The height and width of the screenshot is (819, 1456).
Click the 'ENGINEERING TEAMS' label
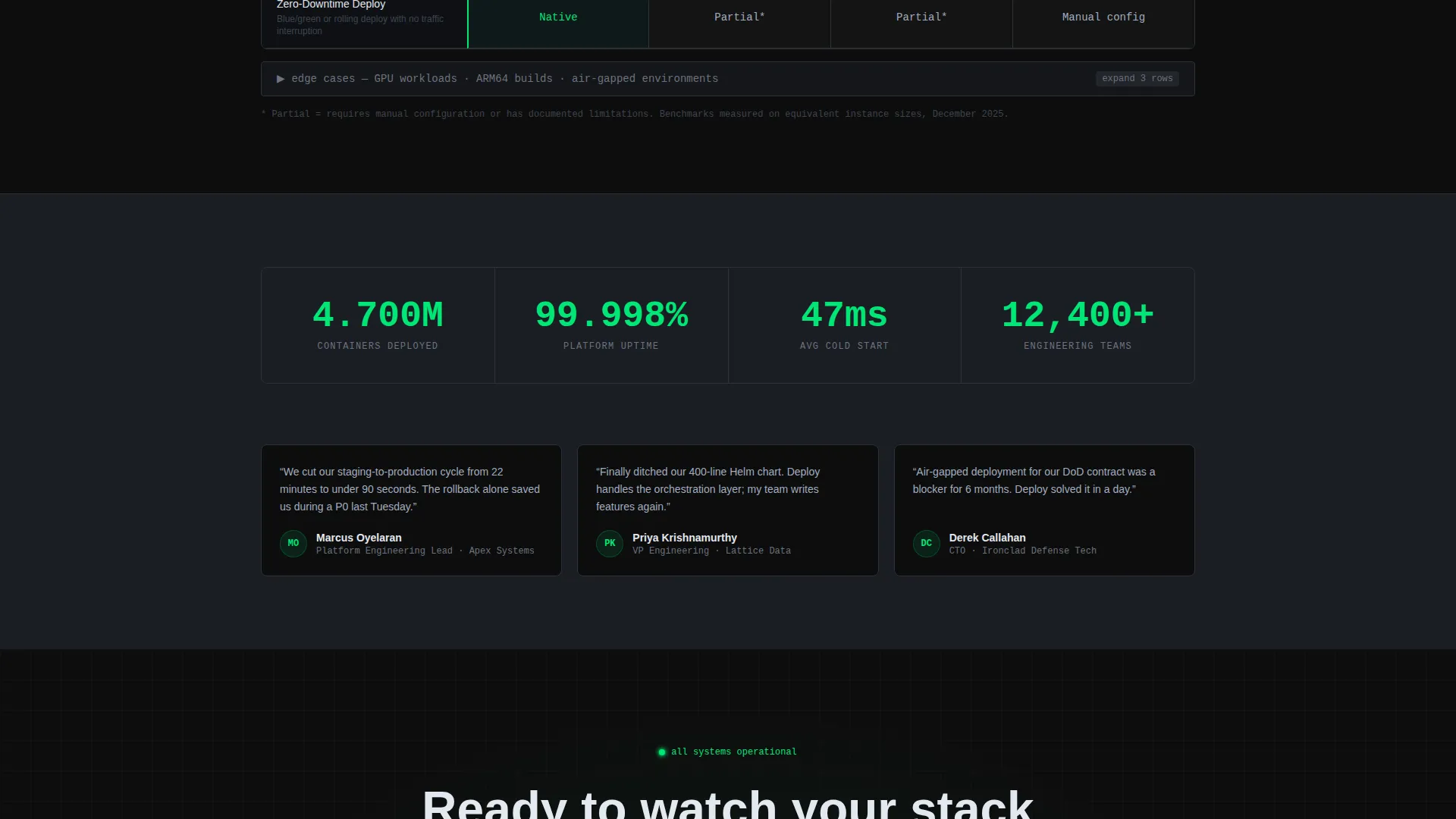click(x=1078, y=346)
